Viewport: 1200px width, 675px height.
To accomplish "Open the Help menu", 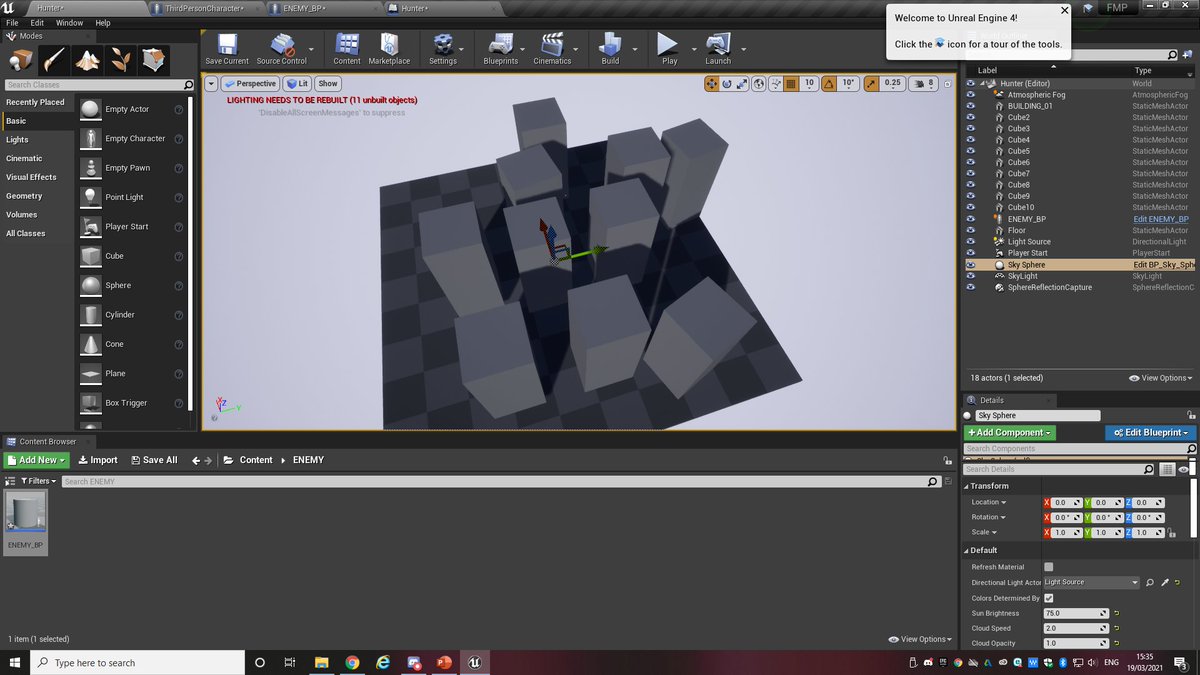I will [103, 22].
